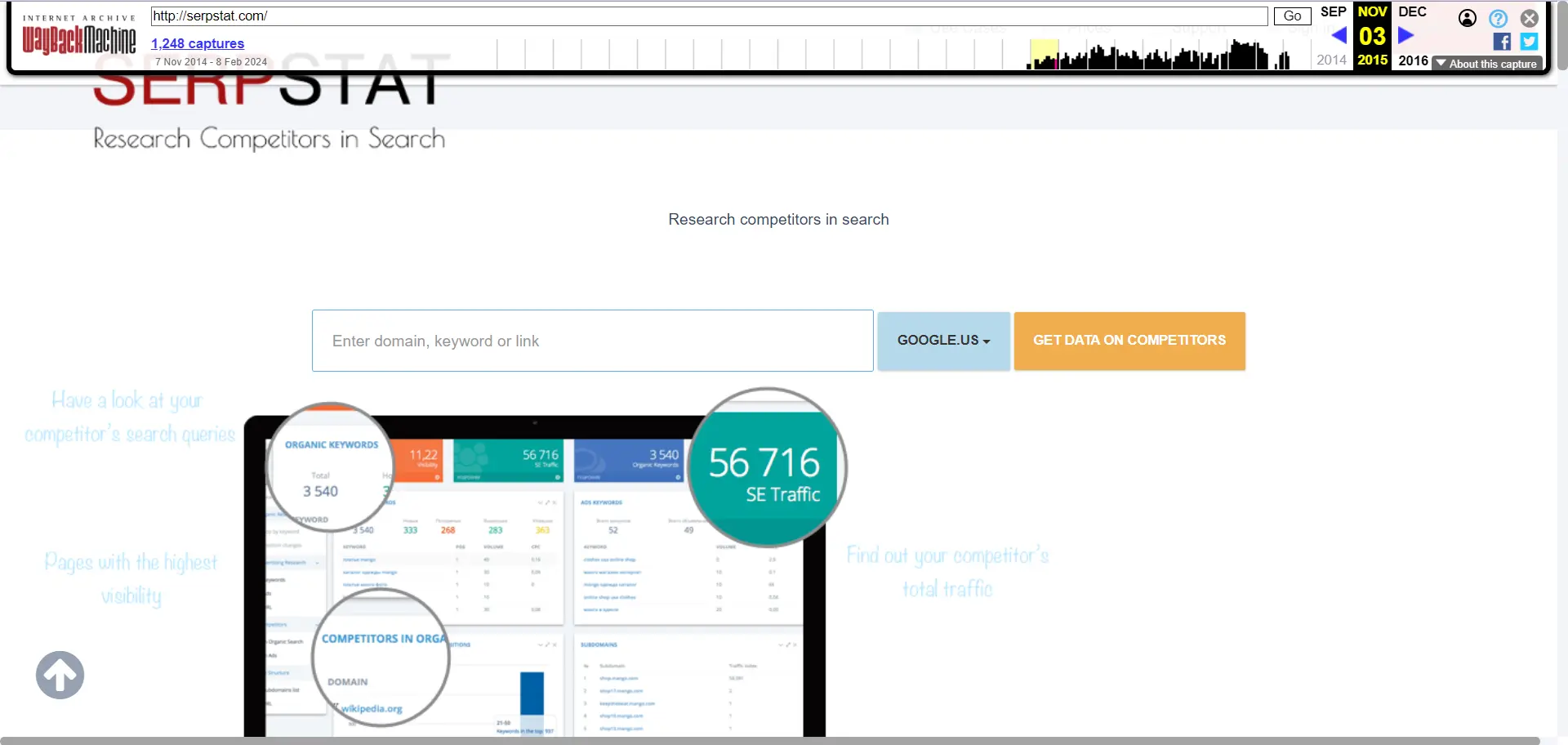The height and width of the screenshot is (745, 1568).
Task: Share capture on Facebook
Action: pos(1502,42)
